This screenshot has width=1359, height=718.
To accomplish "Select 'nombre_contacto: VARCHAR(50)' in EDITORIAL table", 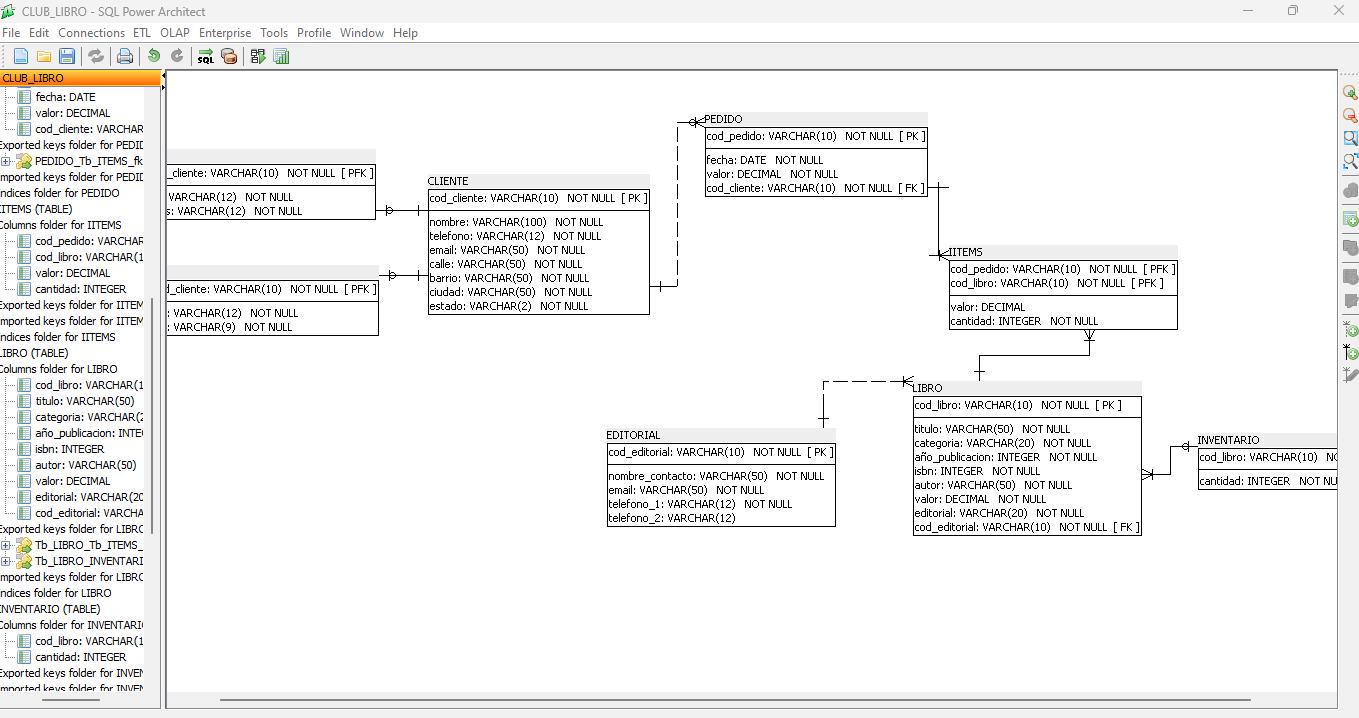I will pyautogui.click(x=716, y=476).
